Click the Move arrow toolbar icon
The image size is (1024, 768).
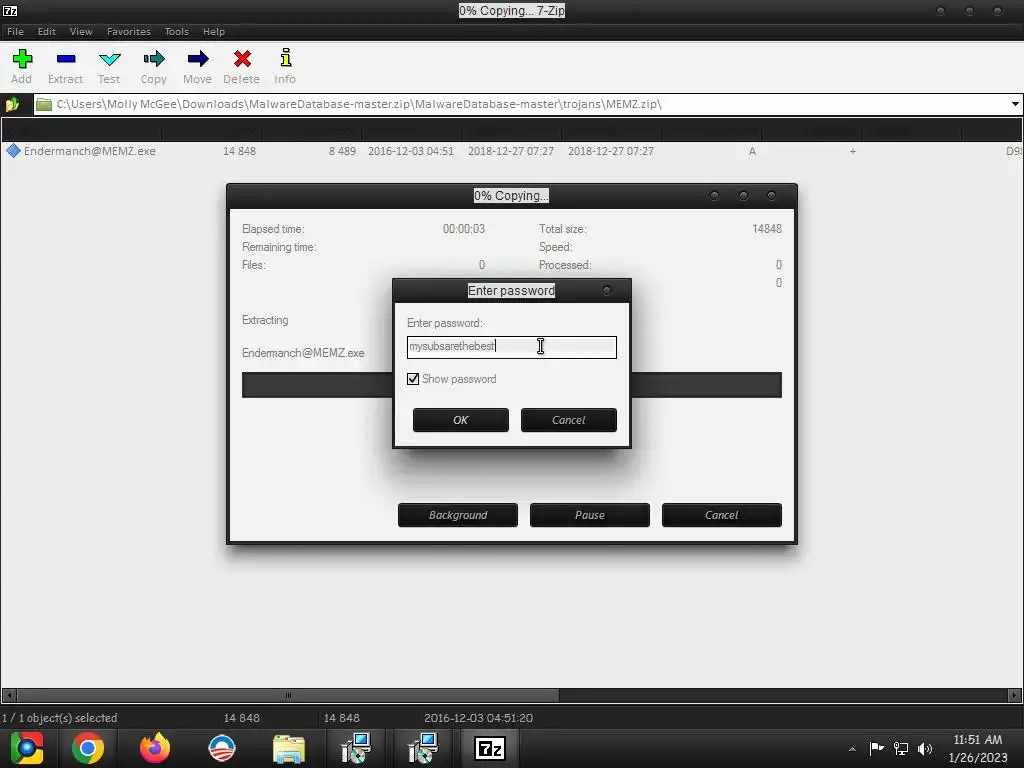click(x=198, y=59)
